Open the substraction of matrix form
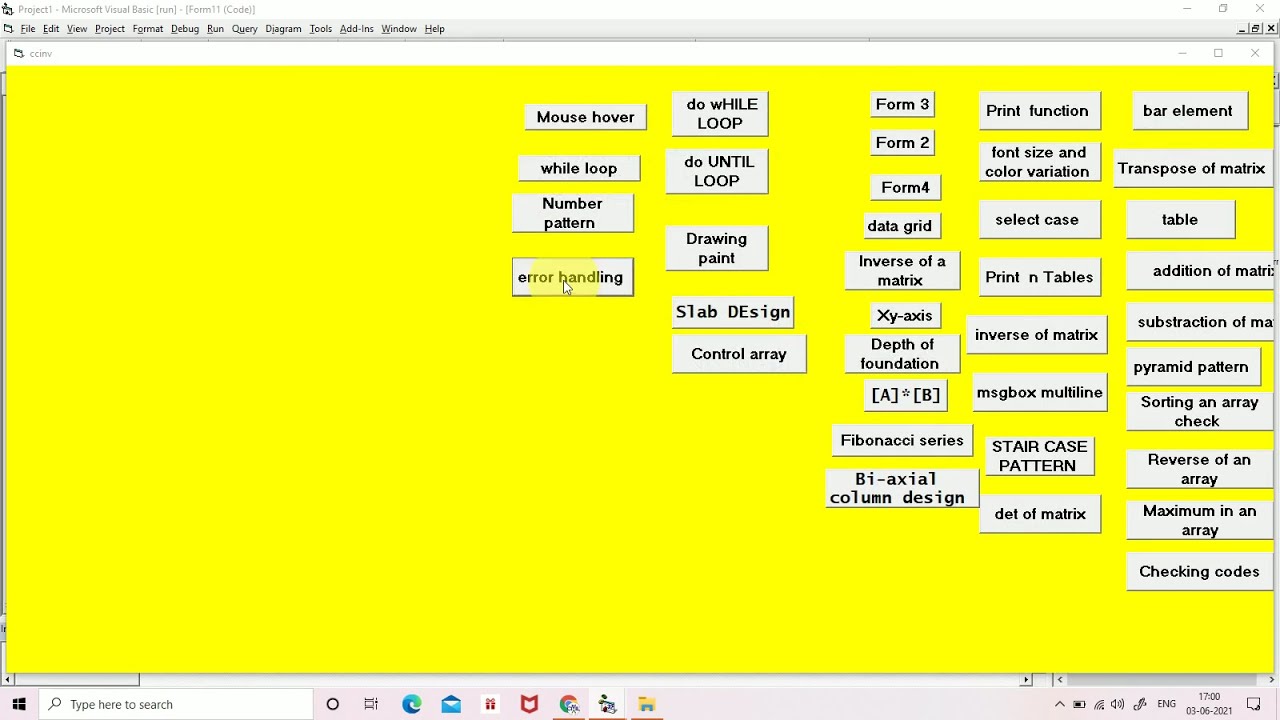Screen dimensions: 1280x720 click(x=1200, y=322)
